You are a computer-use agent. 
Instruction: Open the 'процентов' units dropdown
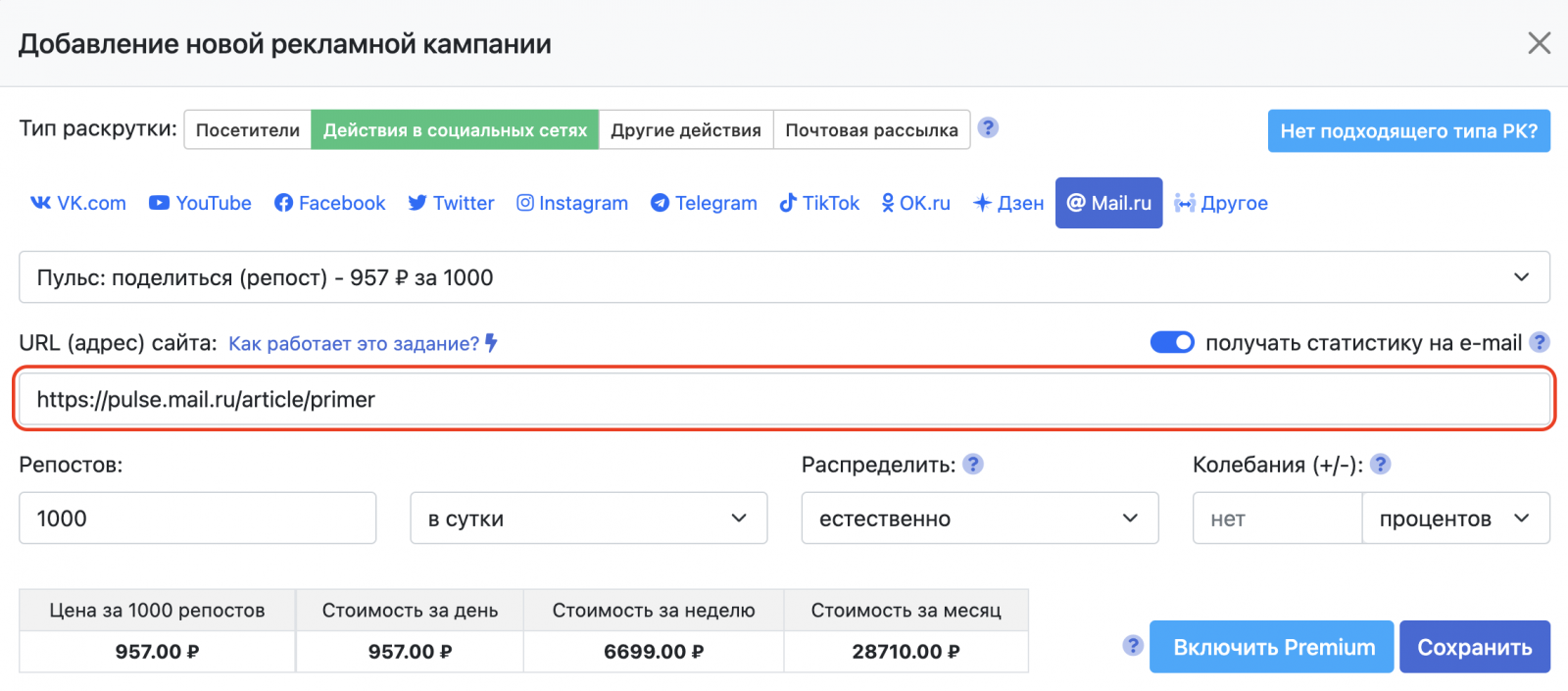point(1454,518)
